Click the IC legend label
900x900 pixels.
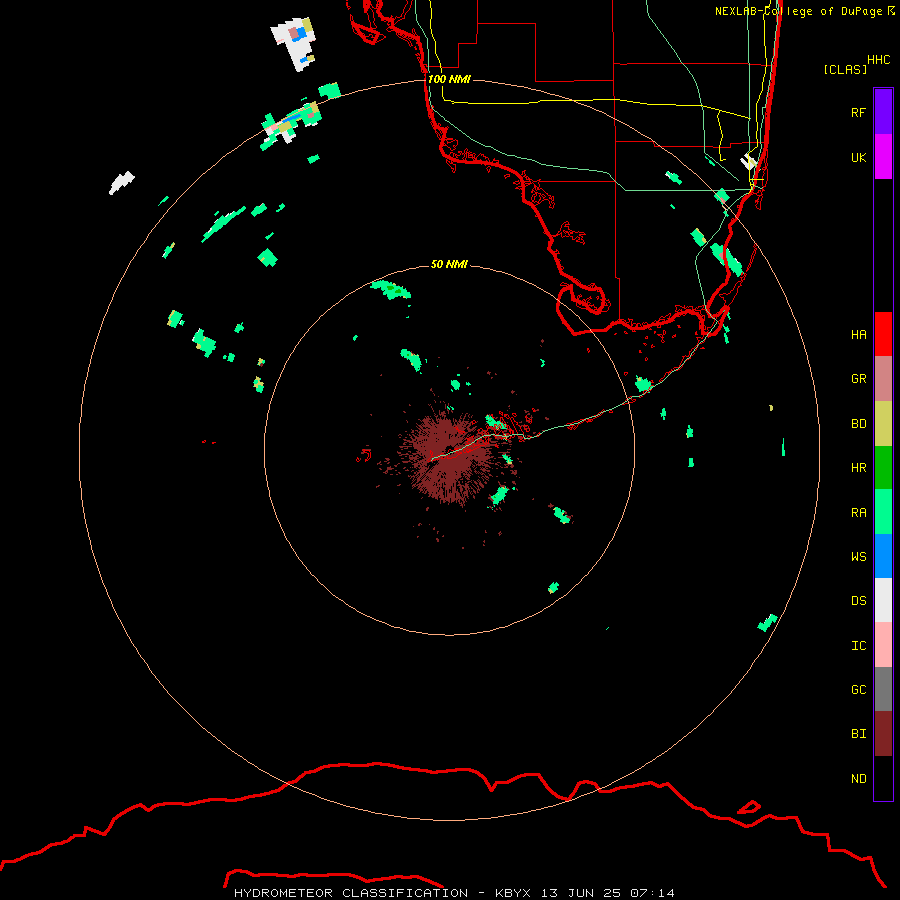(858, 645)
